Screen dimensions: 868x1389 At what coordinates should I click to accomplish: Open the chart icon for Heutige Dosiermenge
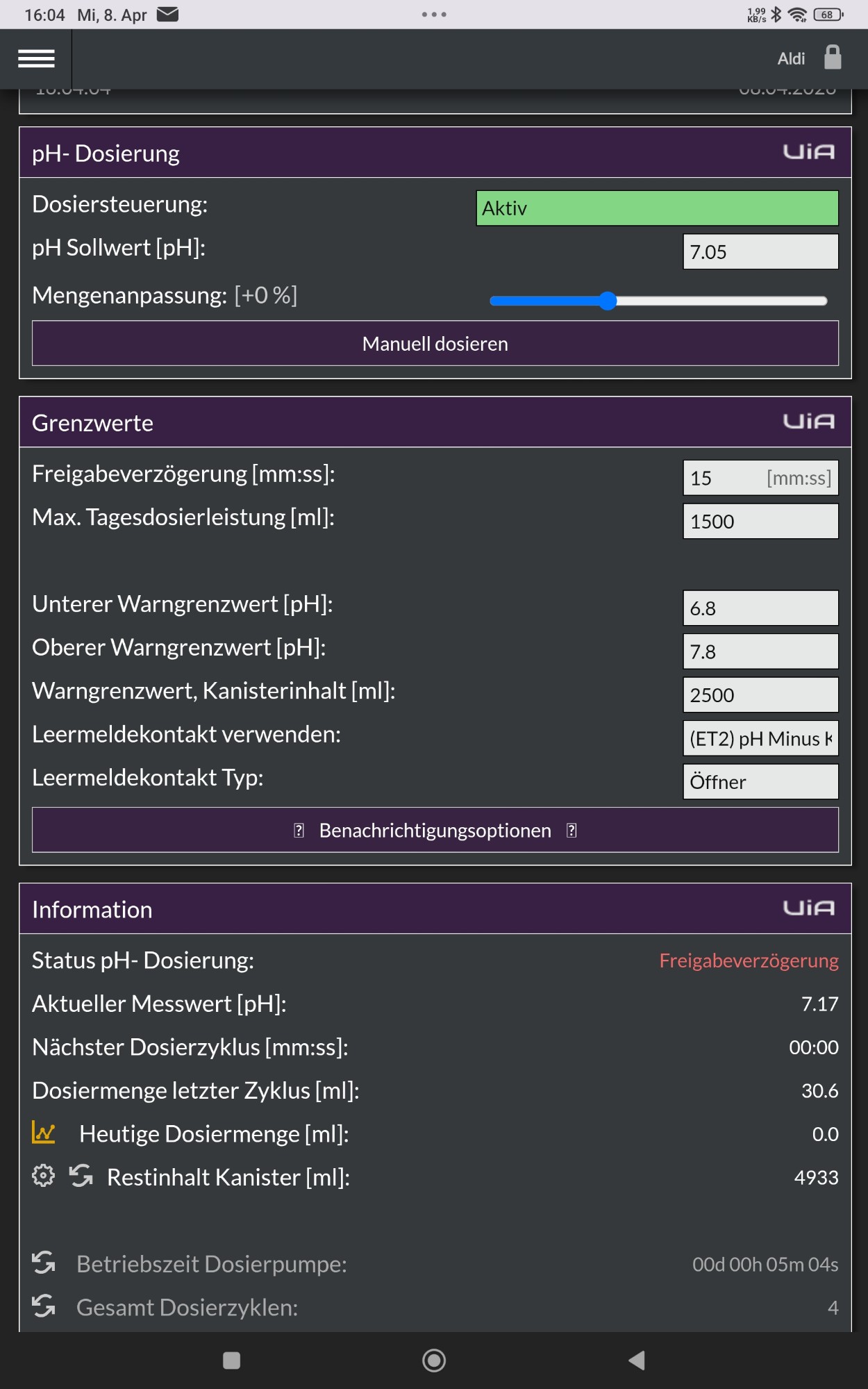[x=44, y=1133]
